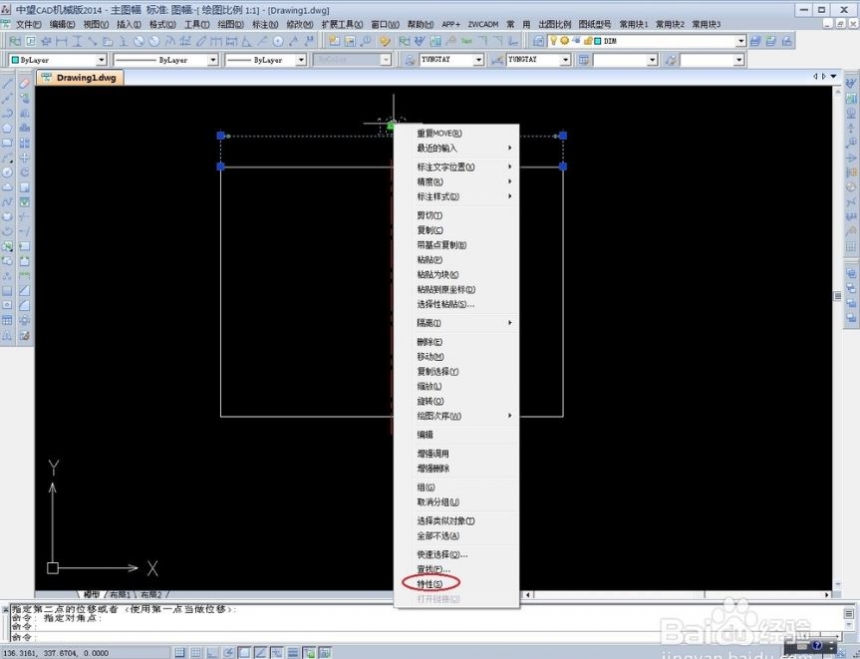
Task: Open the ByLayer linetype dropdown
Action: 213,60
